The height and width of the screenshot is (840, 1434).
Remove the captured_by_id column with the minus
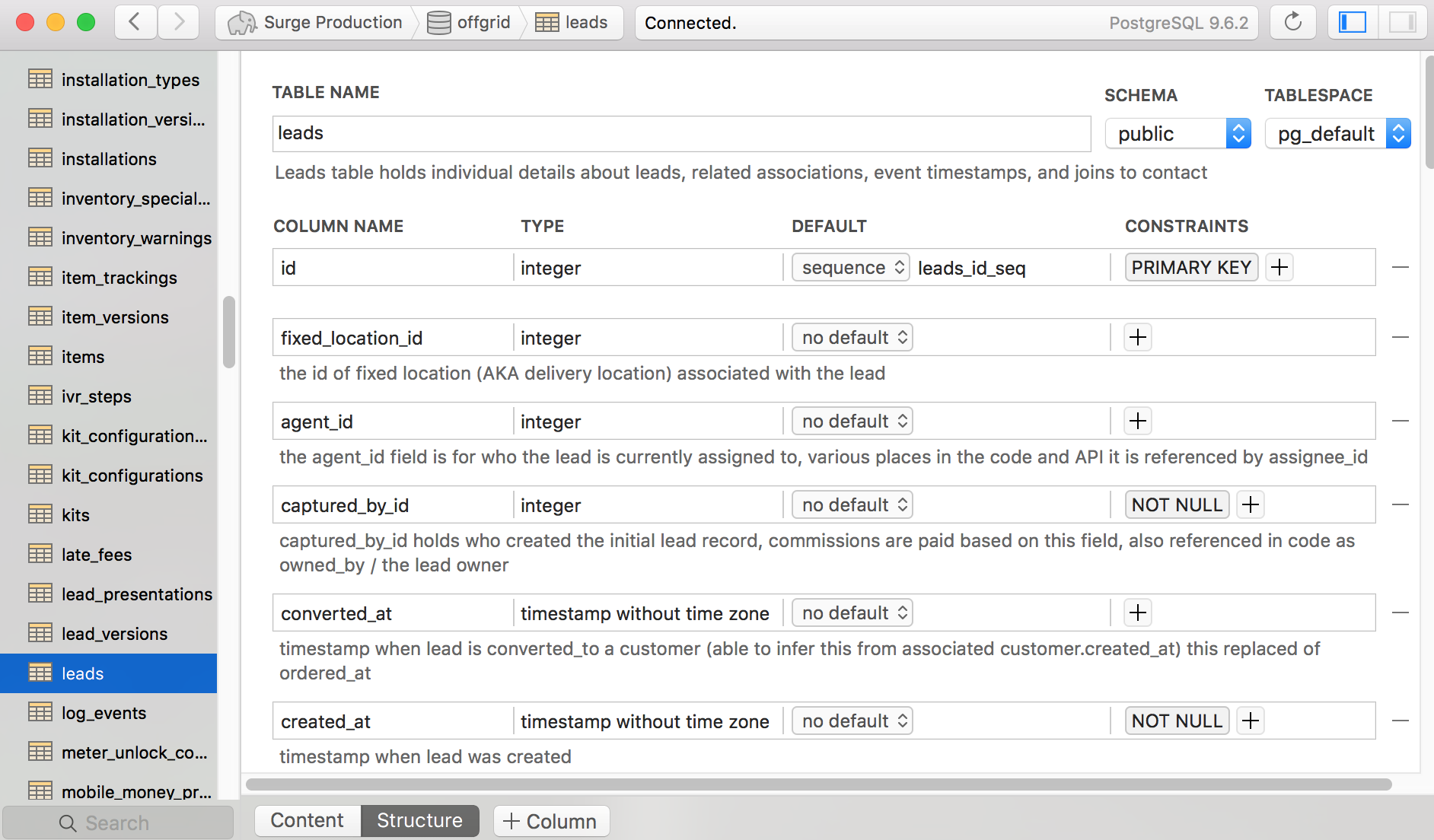click(x=1401, y=504)
